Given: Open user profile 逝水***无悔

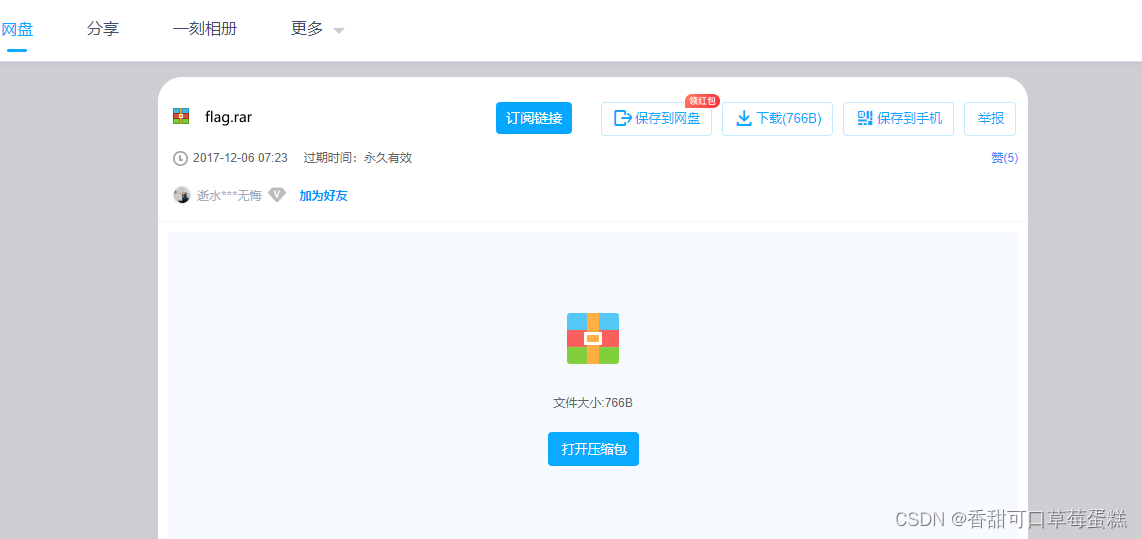Looking at the screenshot, I should pos(229,195).
